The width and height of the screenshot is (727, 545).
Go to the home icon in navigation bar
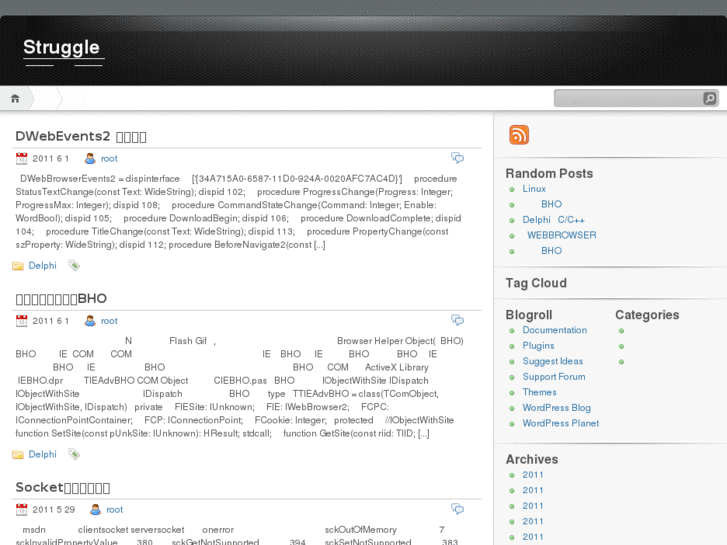point(15,98)
